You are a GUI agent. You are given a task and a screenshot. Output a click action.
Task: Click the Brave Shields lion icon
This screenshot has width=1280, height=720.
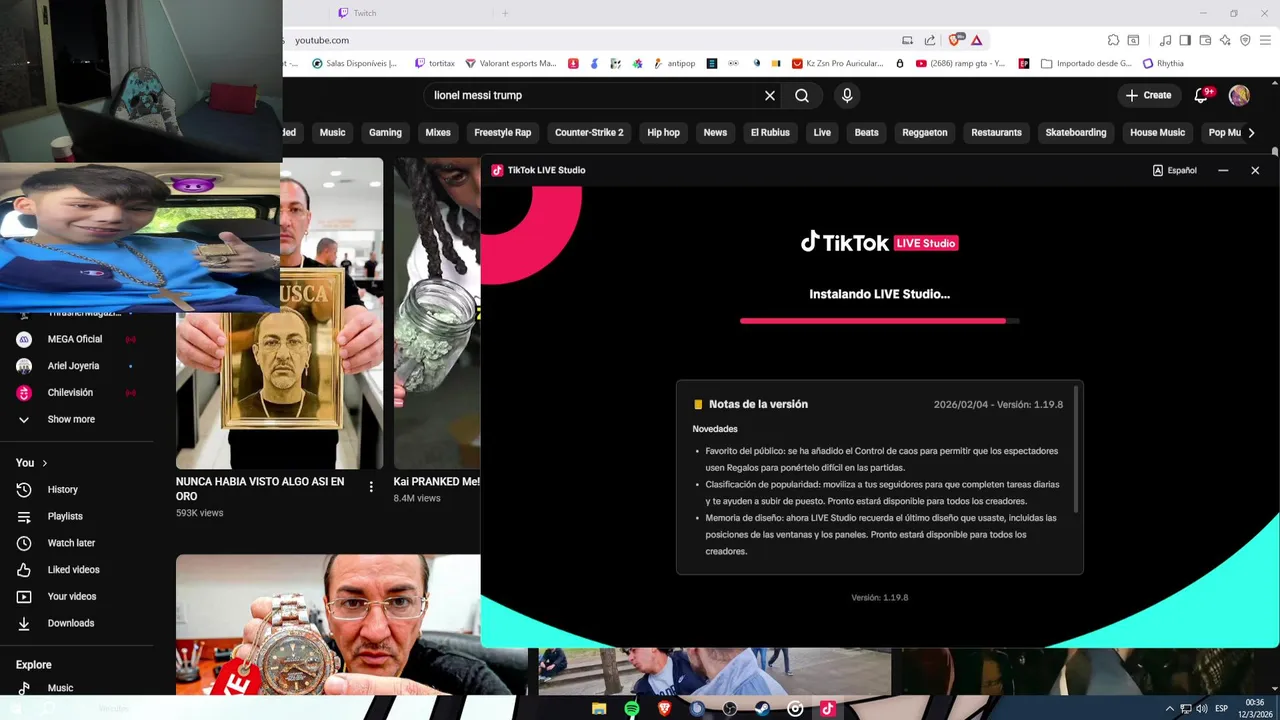(x=956, y=40)
